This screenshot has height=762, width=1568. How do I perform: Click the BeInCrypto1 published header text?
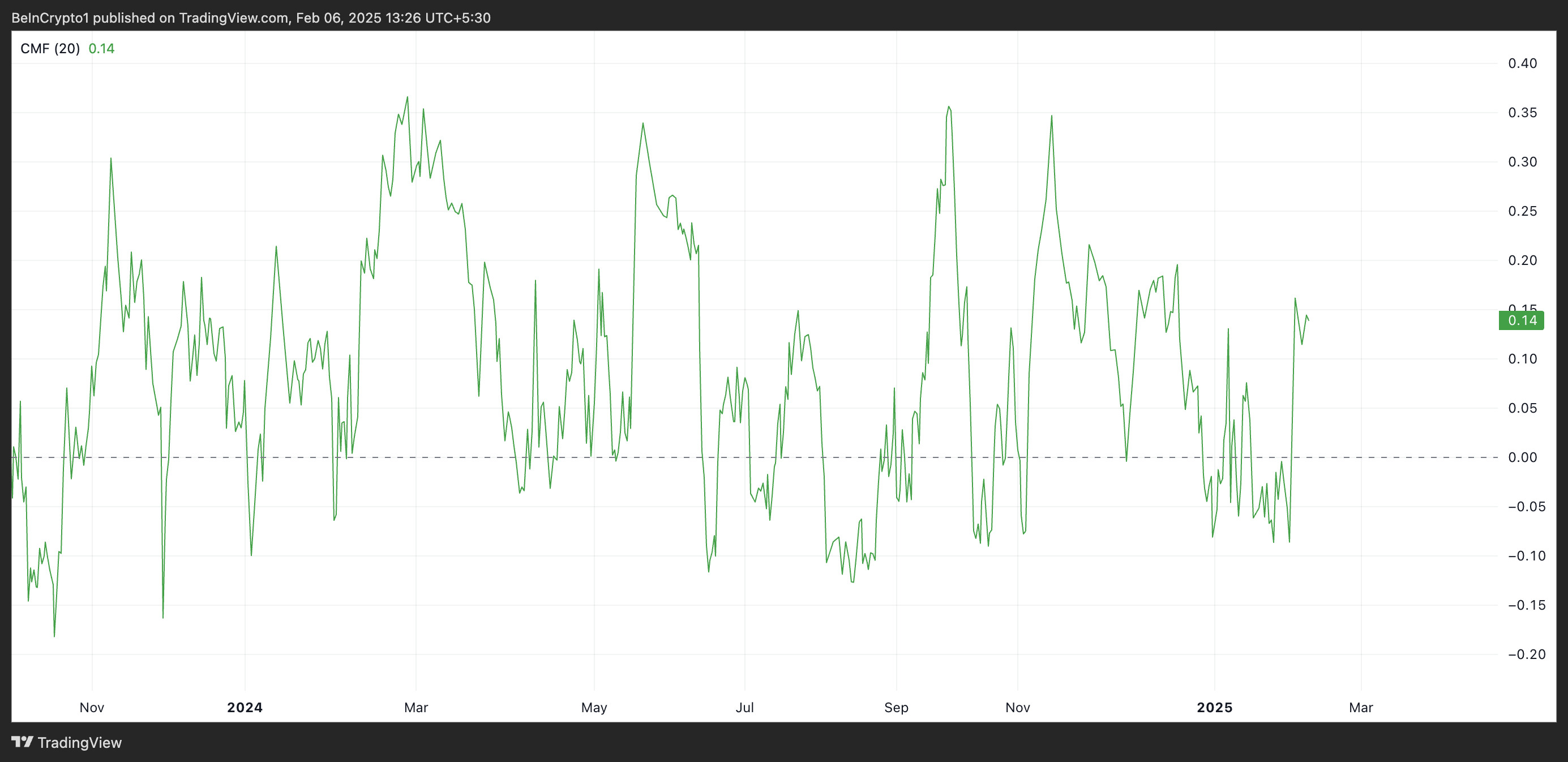[x=250, y=18]
